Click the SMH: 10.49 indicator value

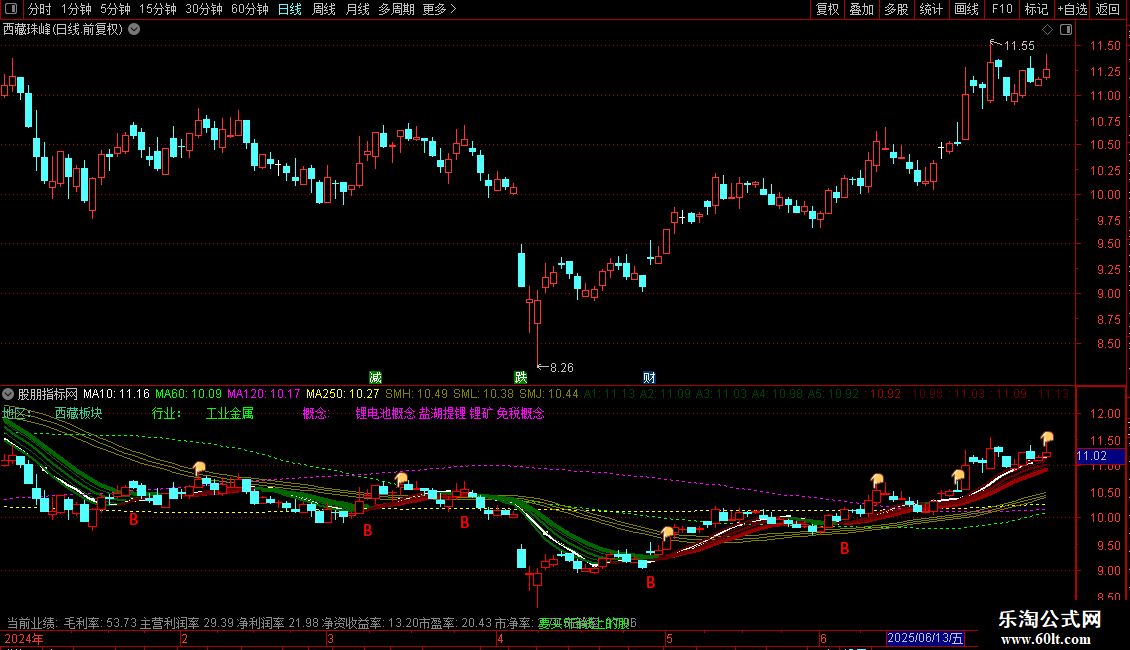click(416, 394)
